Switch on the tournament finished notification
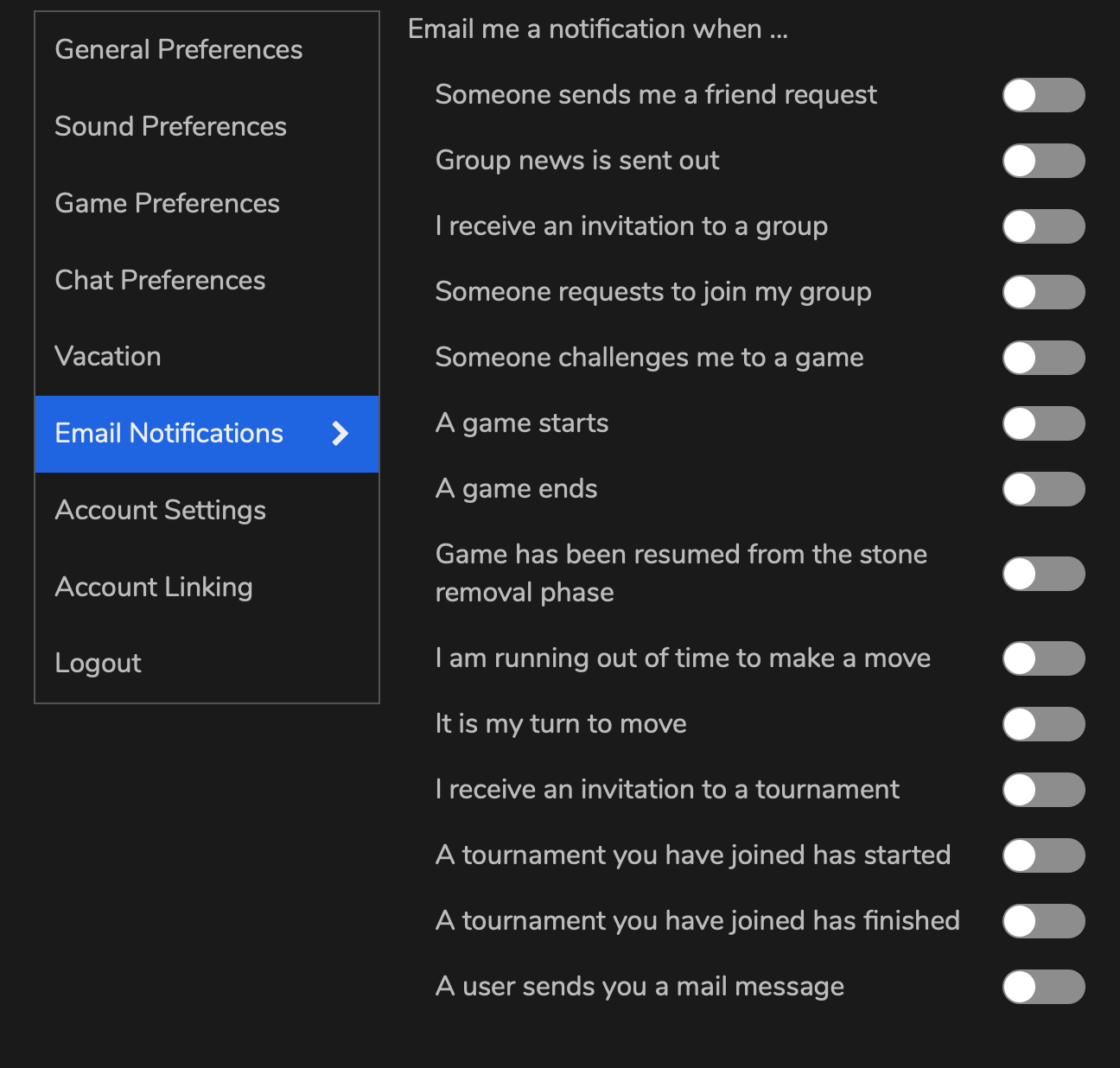The image size is (1120, 1068). click(x=1043, y=921)
